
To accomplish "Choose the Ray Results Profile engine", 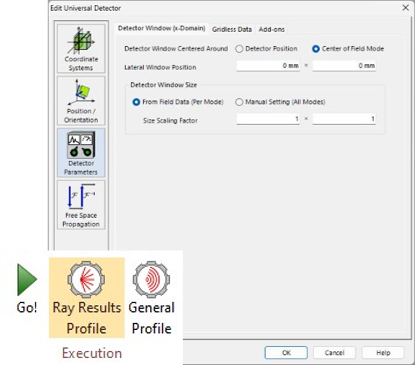I will 86,298.
